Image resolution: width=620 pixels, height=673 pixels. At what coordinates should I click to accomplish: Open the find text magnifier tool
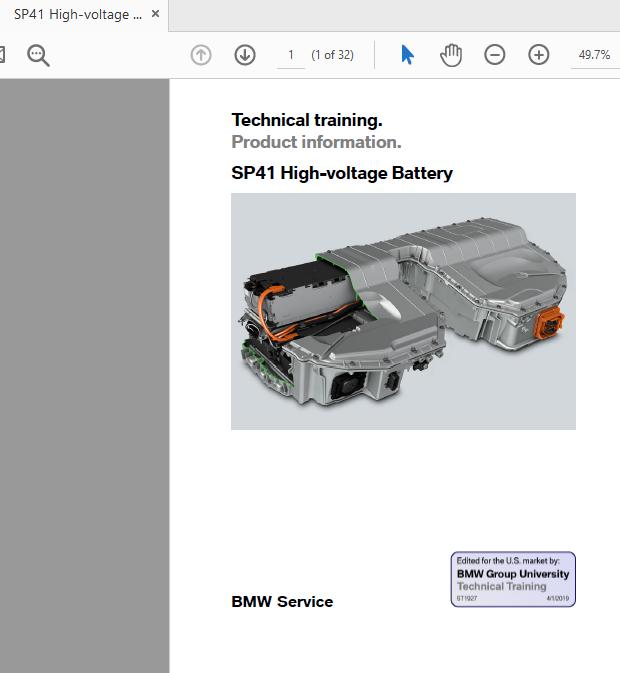click(38, 55)
